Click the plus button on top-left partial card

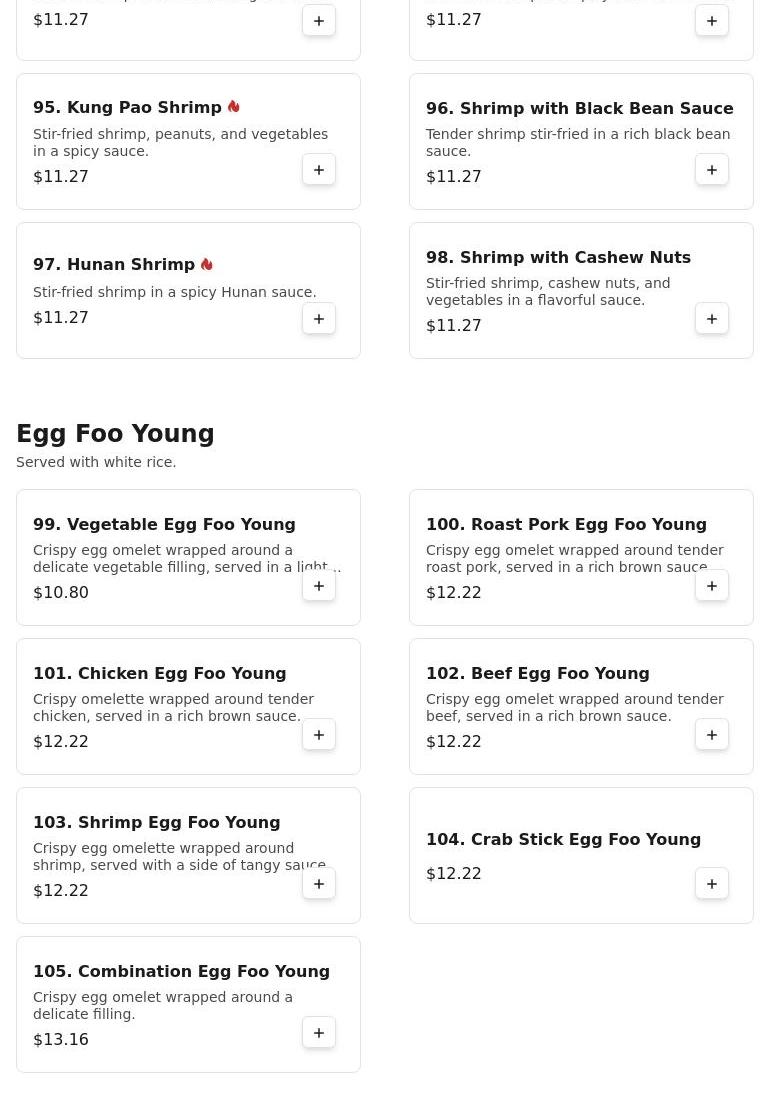[x=319, y=21]
